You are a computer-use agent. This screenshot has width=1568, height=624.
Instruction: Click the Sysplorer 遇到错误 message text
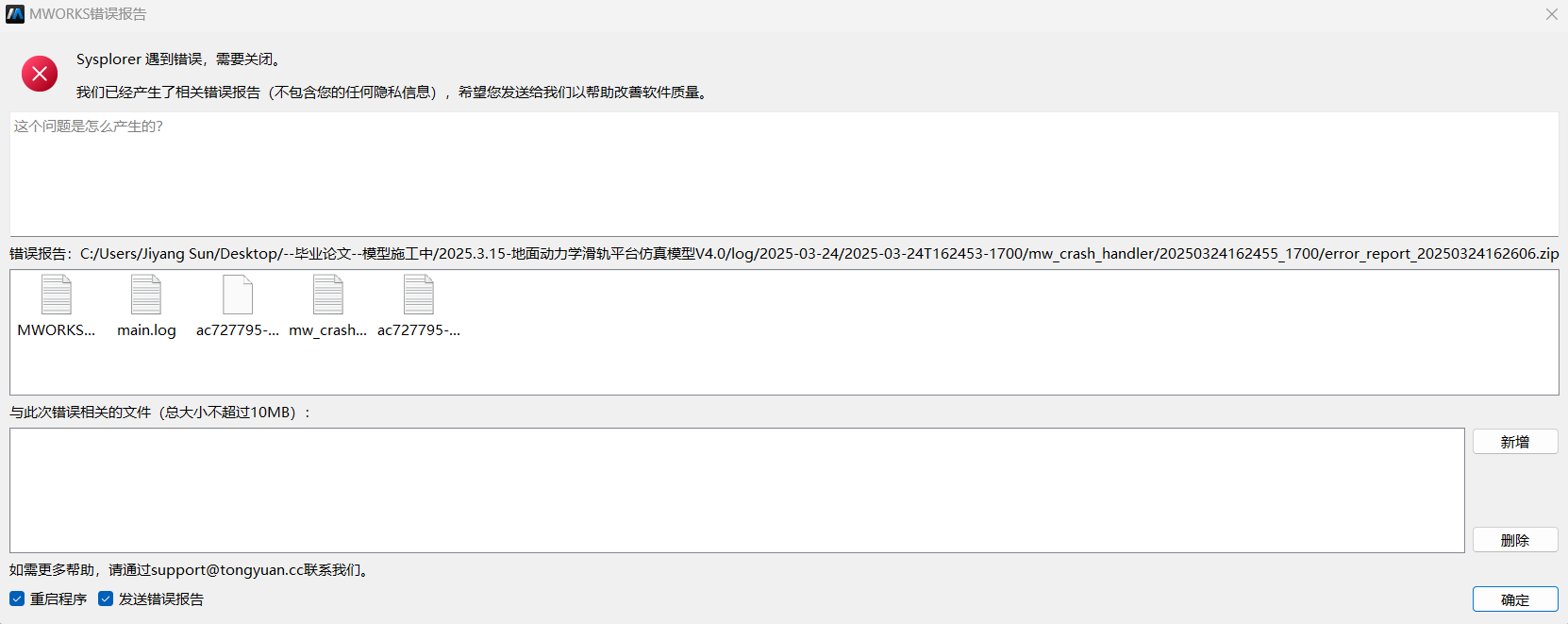click(x=179, y=59)
